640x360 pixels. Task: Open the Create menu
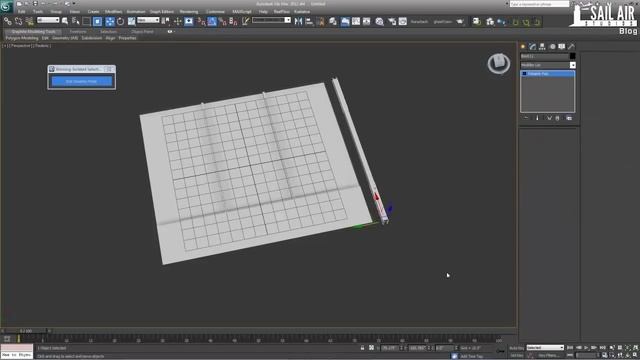[x=93, y=11]
